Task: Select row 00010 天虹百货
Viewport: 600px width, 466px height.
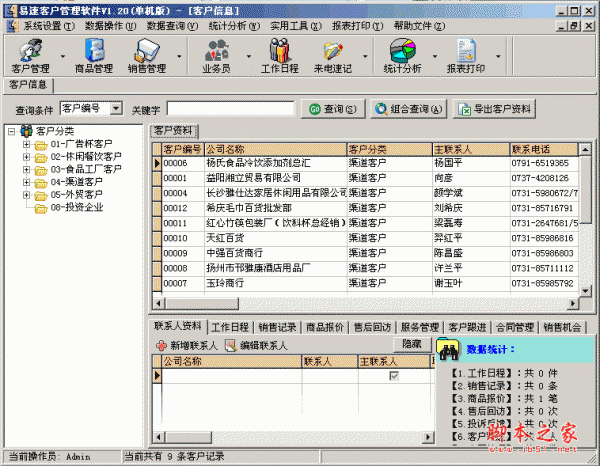Action: [x=365, y=238]
